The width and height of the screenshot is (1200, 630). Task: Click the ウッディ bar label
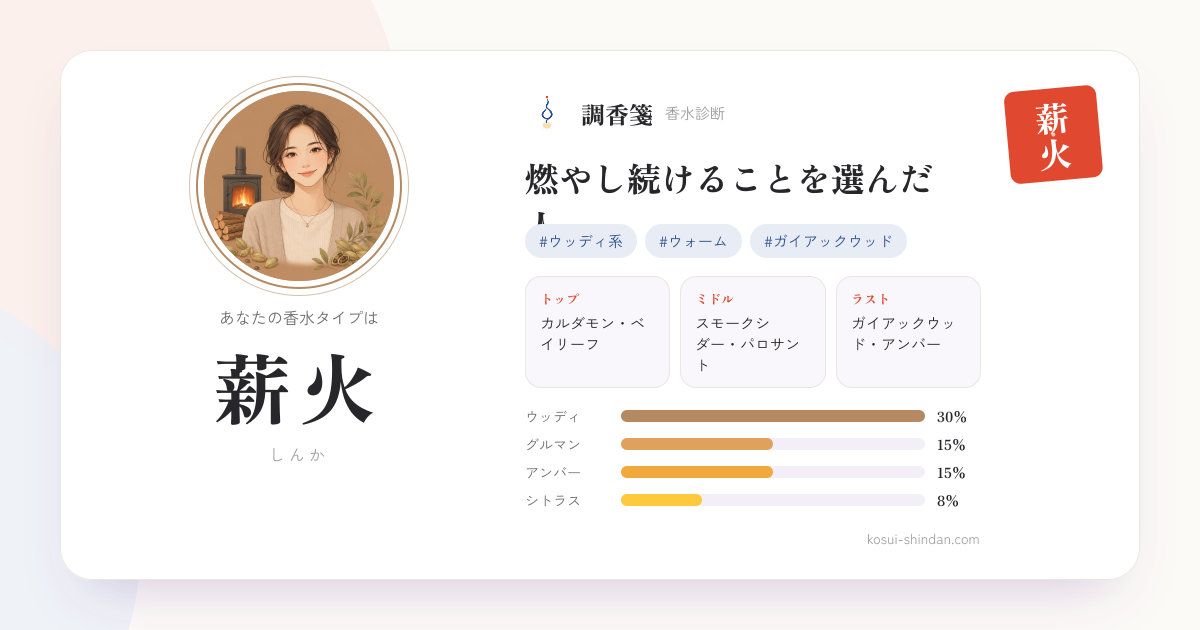tap(553, 416)
